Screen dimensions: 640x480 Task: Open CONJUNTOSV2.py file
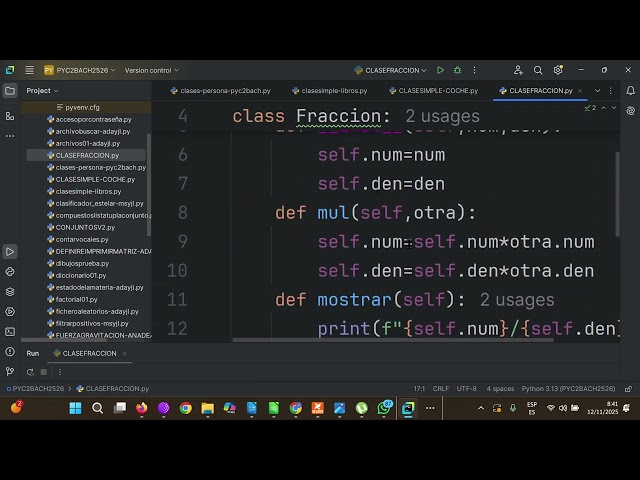pyautogui.click(x=81, y=227)
